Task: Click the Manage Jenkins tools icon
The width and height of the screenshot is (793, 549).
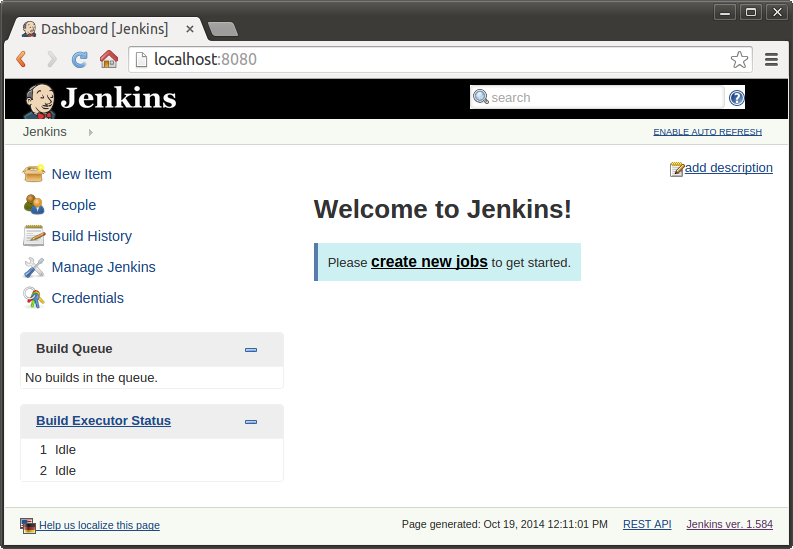Action: [x=33, y=267]
